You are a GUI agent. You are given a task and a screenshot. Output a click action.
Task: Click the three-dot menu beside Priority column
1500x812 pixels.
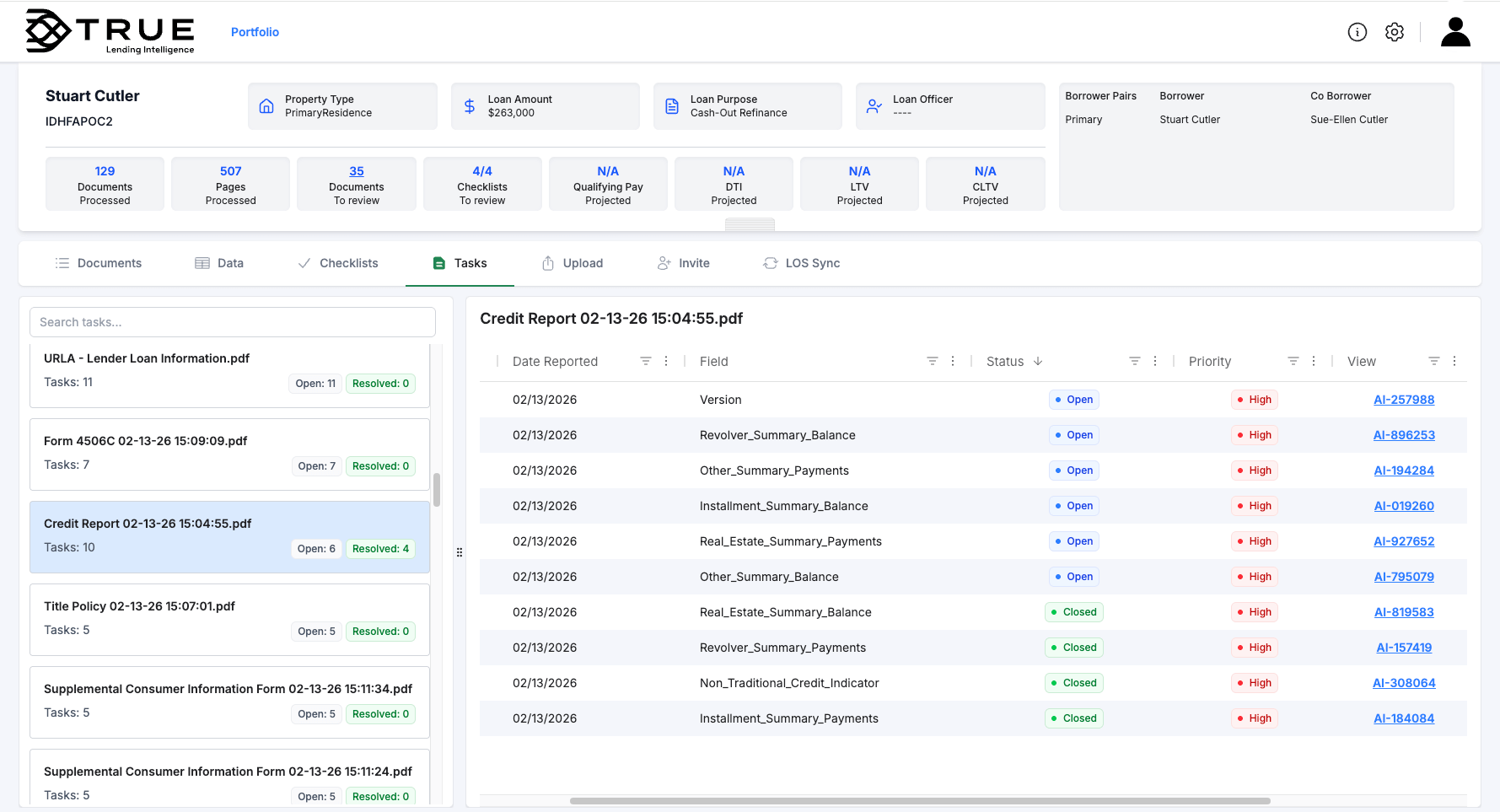[x=1313, y=361]
